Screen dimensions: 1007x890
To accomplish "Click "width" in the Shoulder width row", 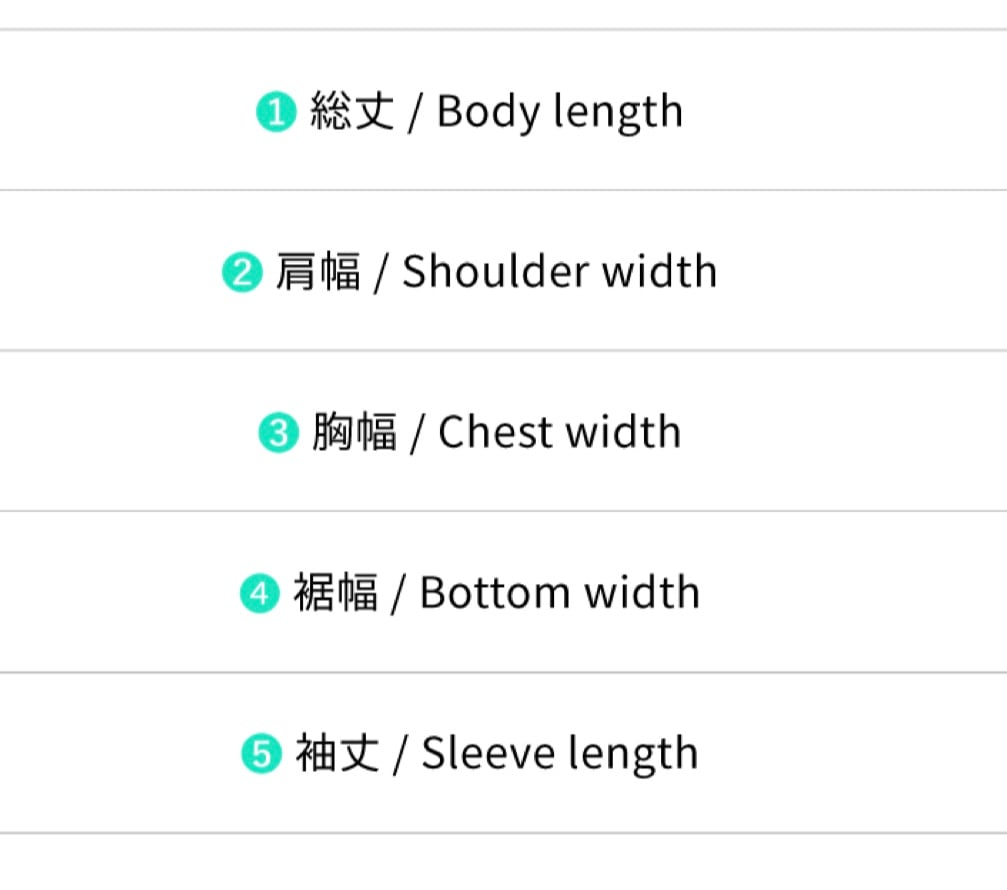I will [661, 272].
